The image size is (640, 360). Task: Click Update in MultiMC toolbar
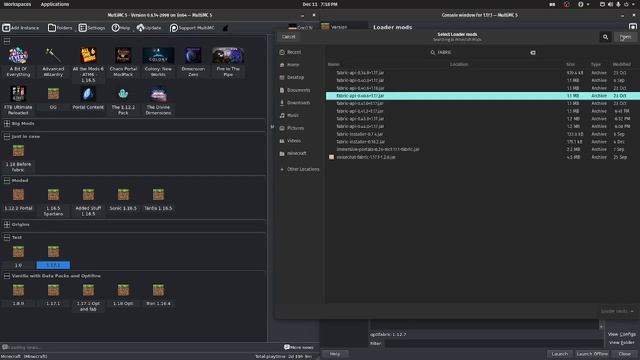pyautogui.click(x=149, y=28)
